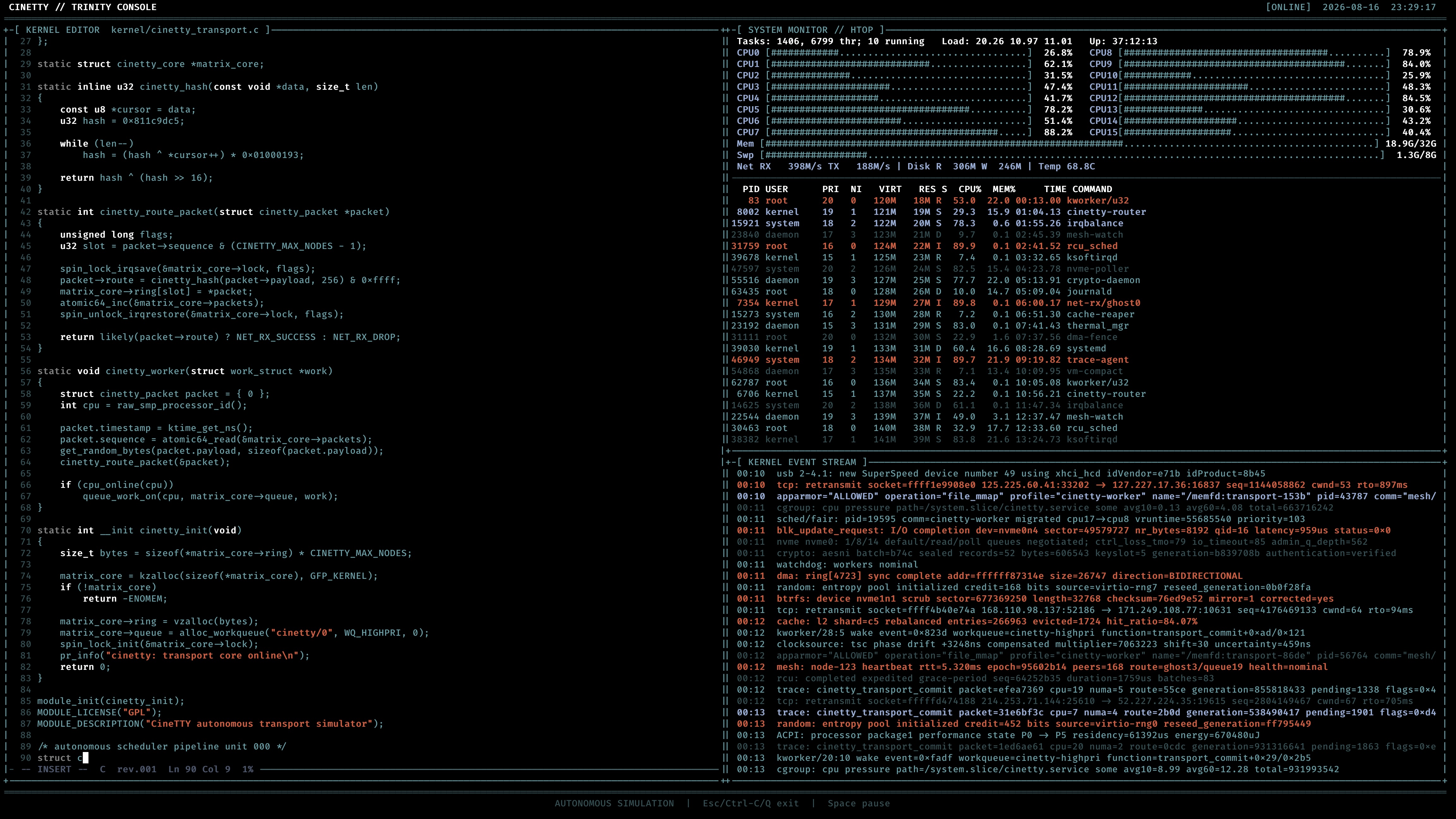Sort by the PID column header

click(751, 189)
